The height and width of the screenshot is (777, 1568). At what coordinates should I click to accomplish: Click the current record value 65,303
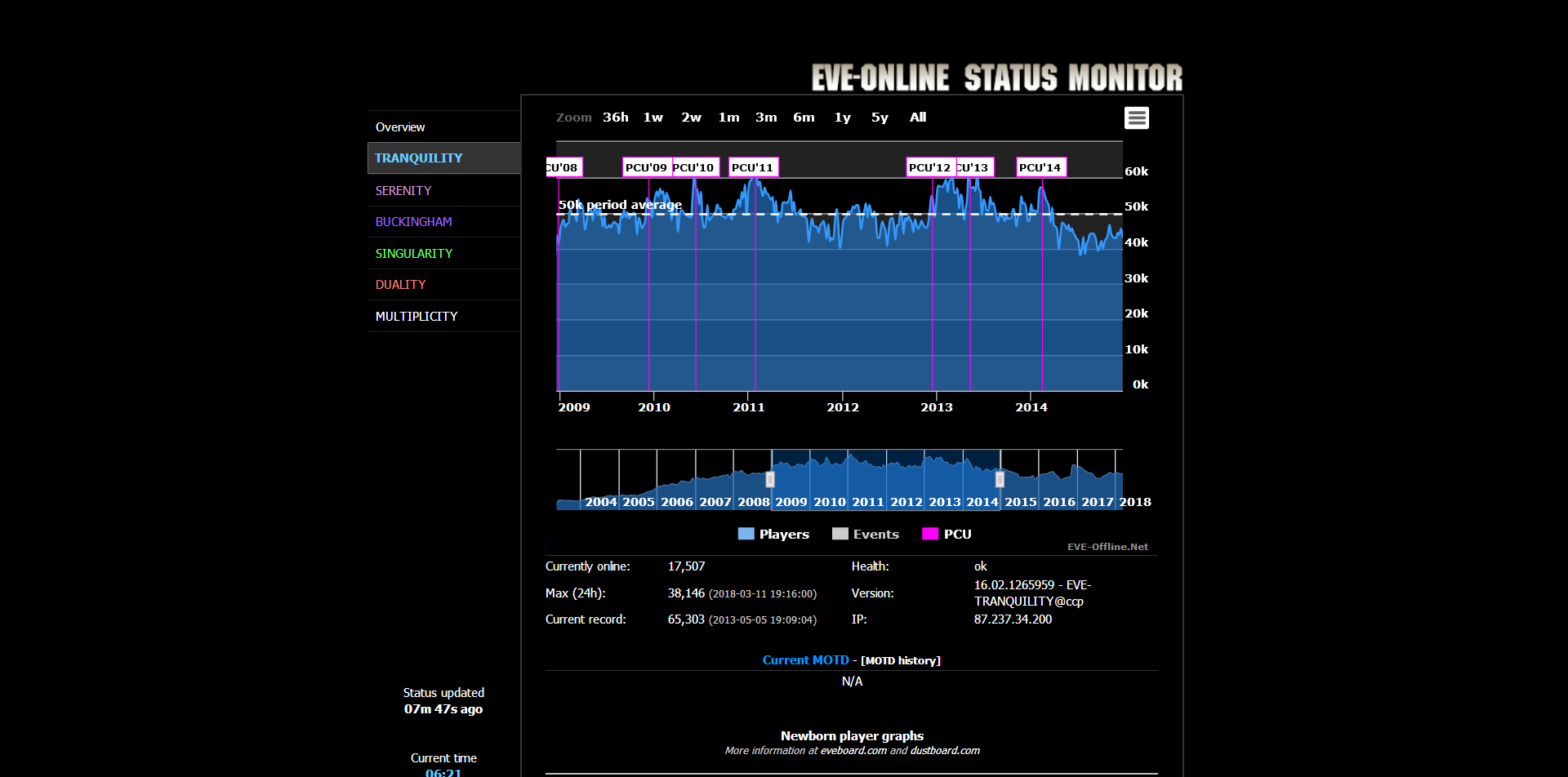(686, 619)
